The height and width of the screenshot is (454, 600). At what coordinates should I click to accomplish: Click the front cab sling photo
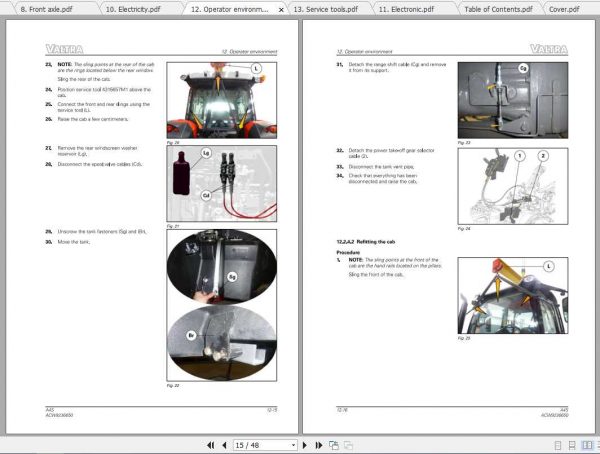[513, 296]
